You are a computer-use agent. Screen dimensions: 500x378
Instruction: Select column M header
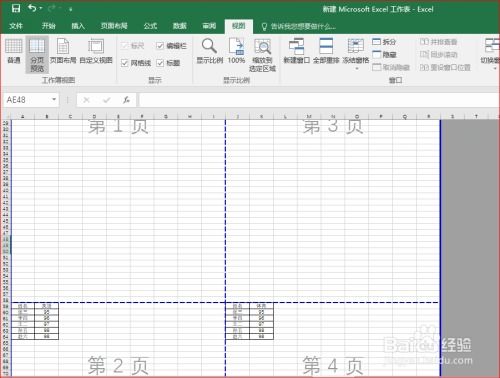point(309,116)
